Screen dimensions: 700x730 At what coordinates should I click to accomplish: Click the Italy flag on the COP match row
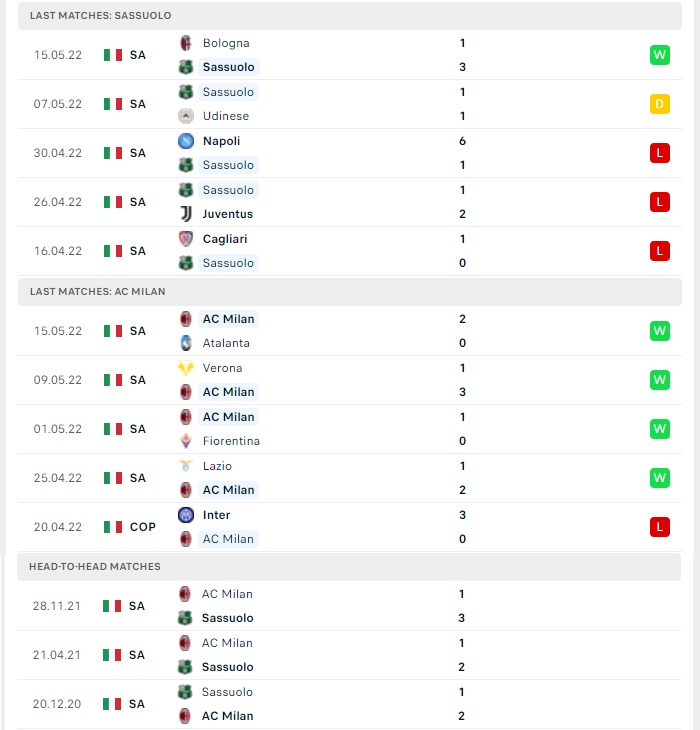point(113,527)
